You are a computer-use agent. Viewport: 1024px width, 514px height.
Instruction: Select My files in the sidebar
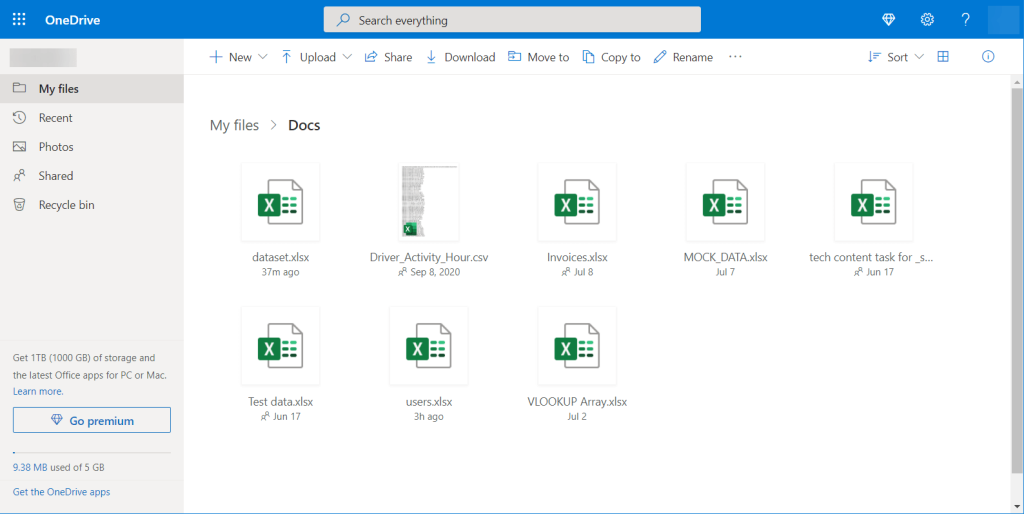(91, 89)
